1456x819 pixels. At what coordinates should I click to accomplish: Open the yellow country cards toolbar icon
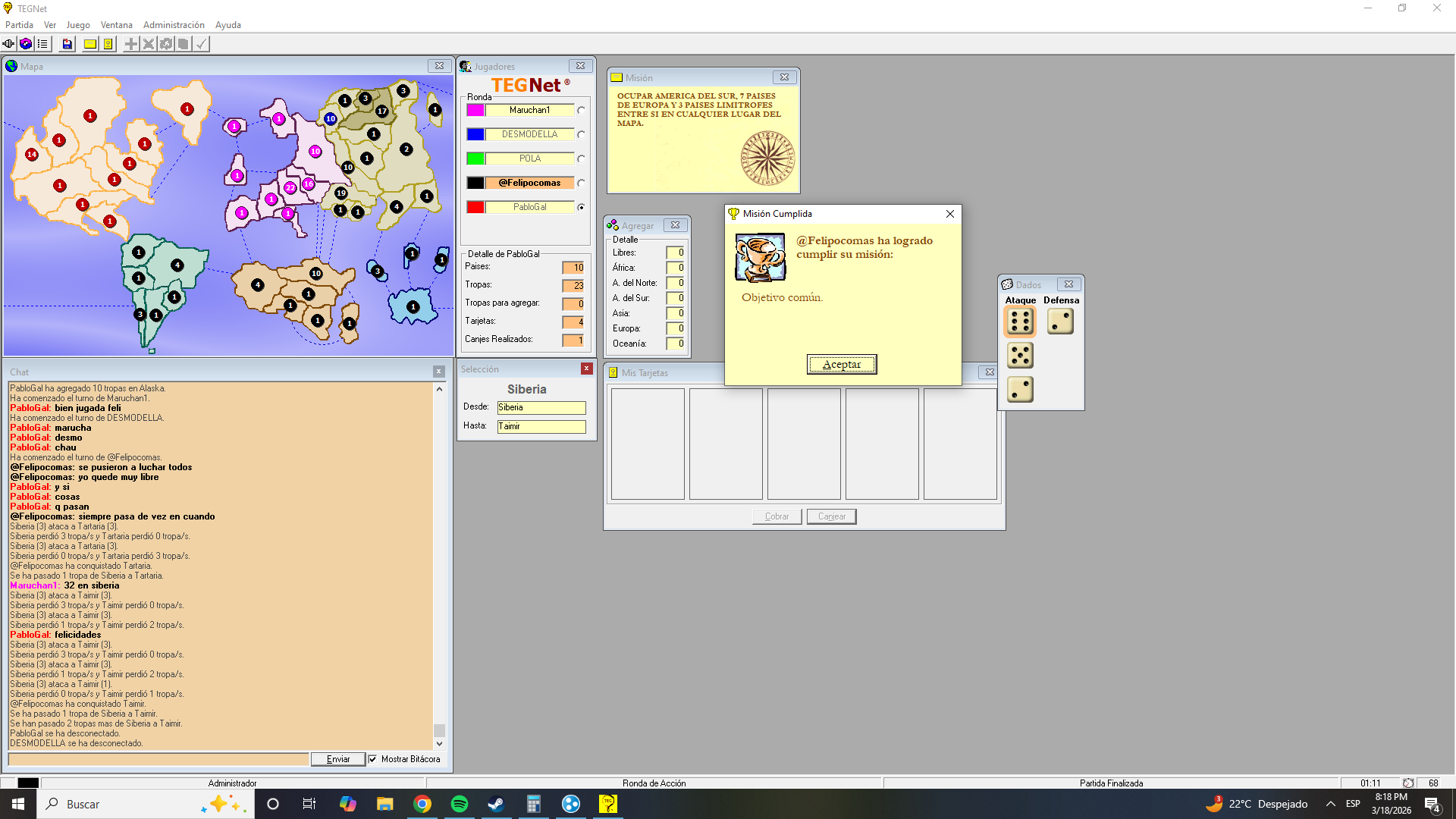tap(108, 44)
